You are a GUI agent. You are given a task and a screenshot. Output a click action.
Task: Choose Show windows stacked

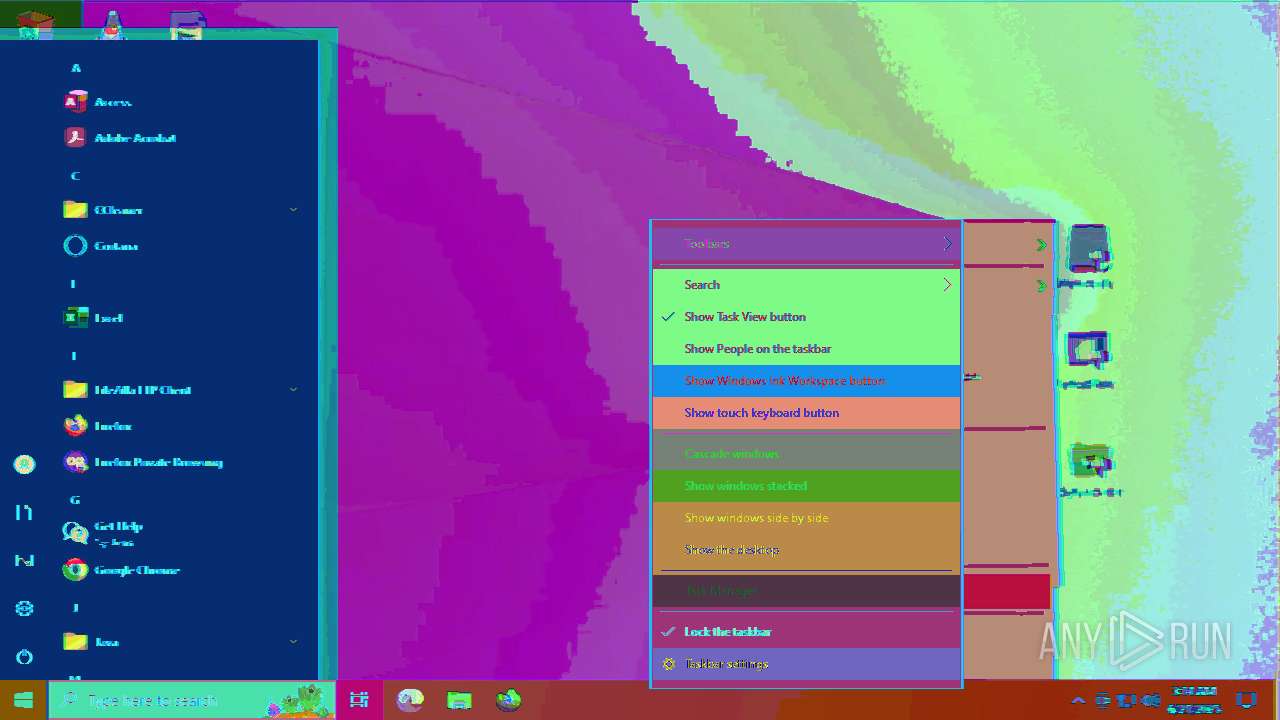click(x=806, y=486)
